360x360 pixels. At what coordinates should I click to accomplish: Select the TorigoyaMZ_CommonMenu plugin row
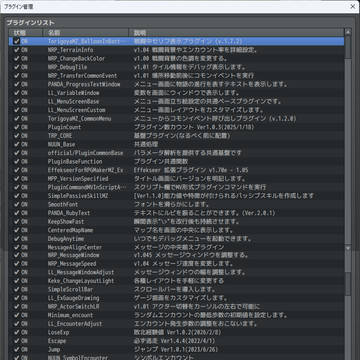(177, 119)
